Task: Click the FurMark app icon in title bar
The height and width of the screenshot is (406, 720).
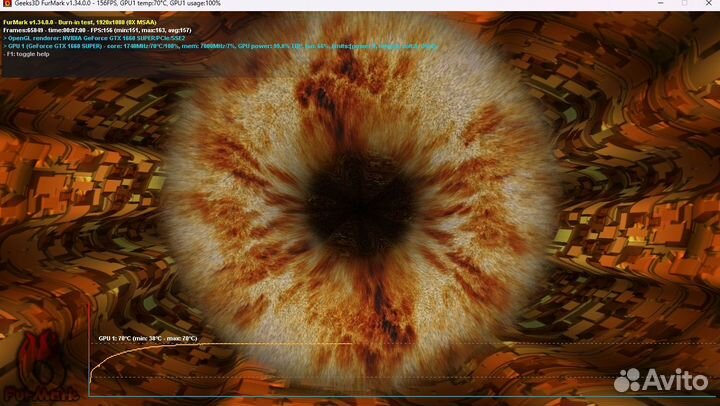Action: (x=6, y=3)
